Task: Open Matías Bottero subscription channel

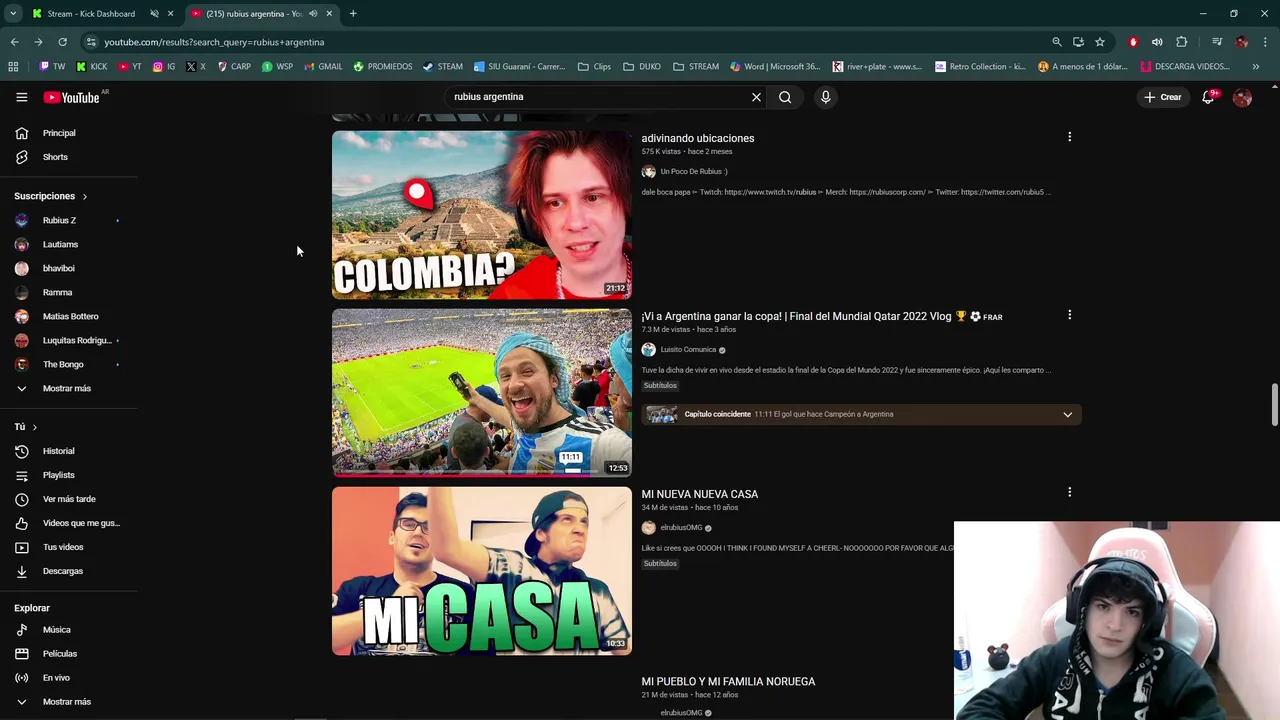Action: pyautogui.click(x=68, y=316)
